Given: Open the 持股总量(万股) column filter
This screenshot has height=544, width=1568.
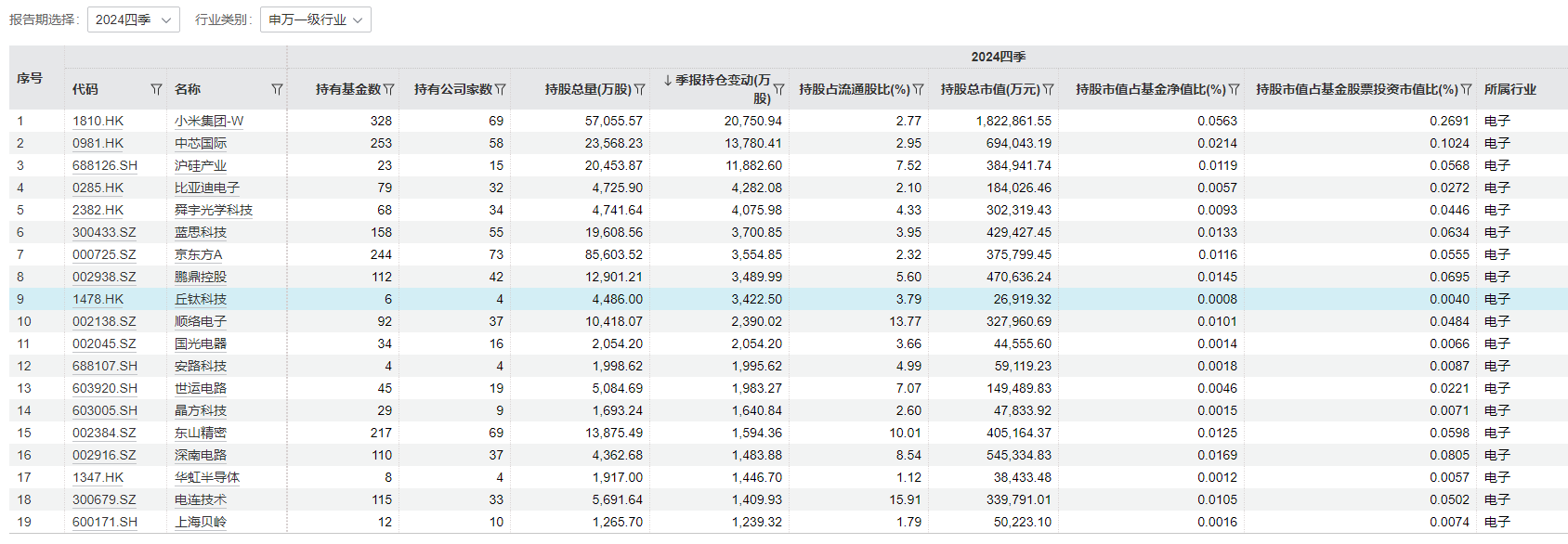Looking at the screenshot, I should point(639,89).
